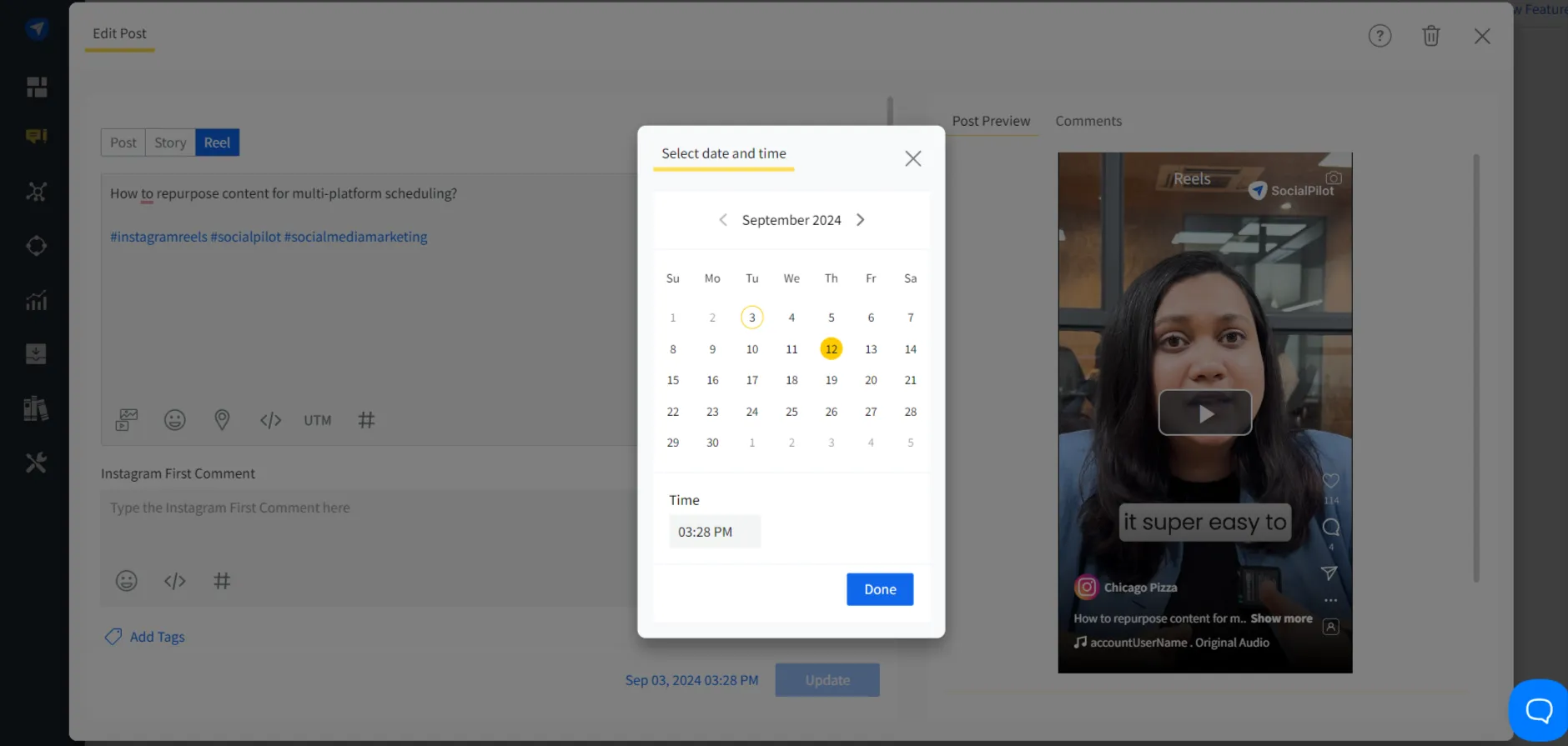Go to next month in calendar
Viewport: 1568px width, 746px height.
coord(861,220)
